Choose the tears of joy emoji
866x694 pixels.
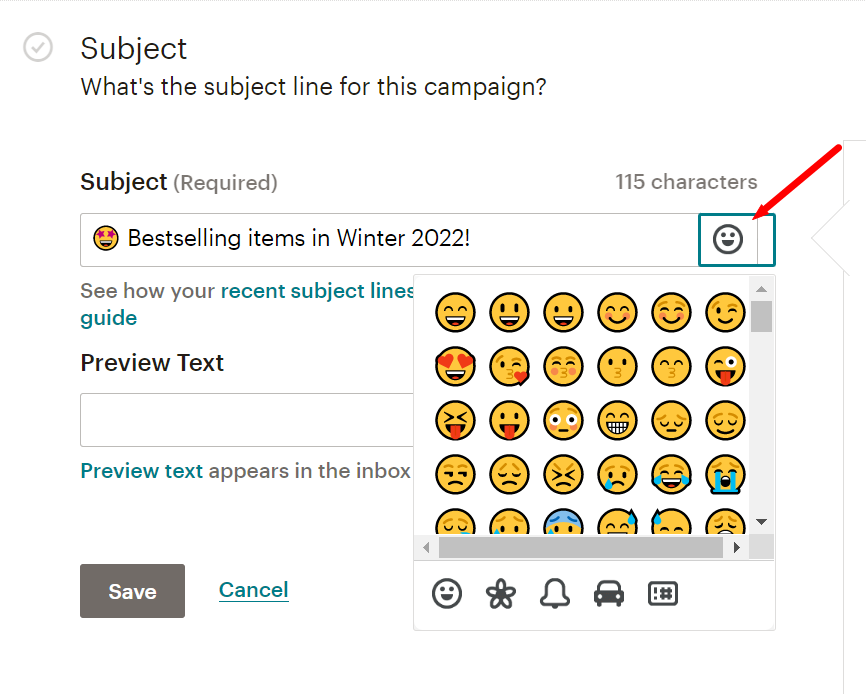(670, 474)
